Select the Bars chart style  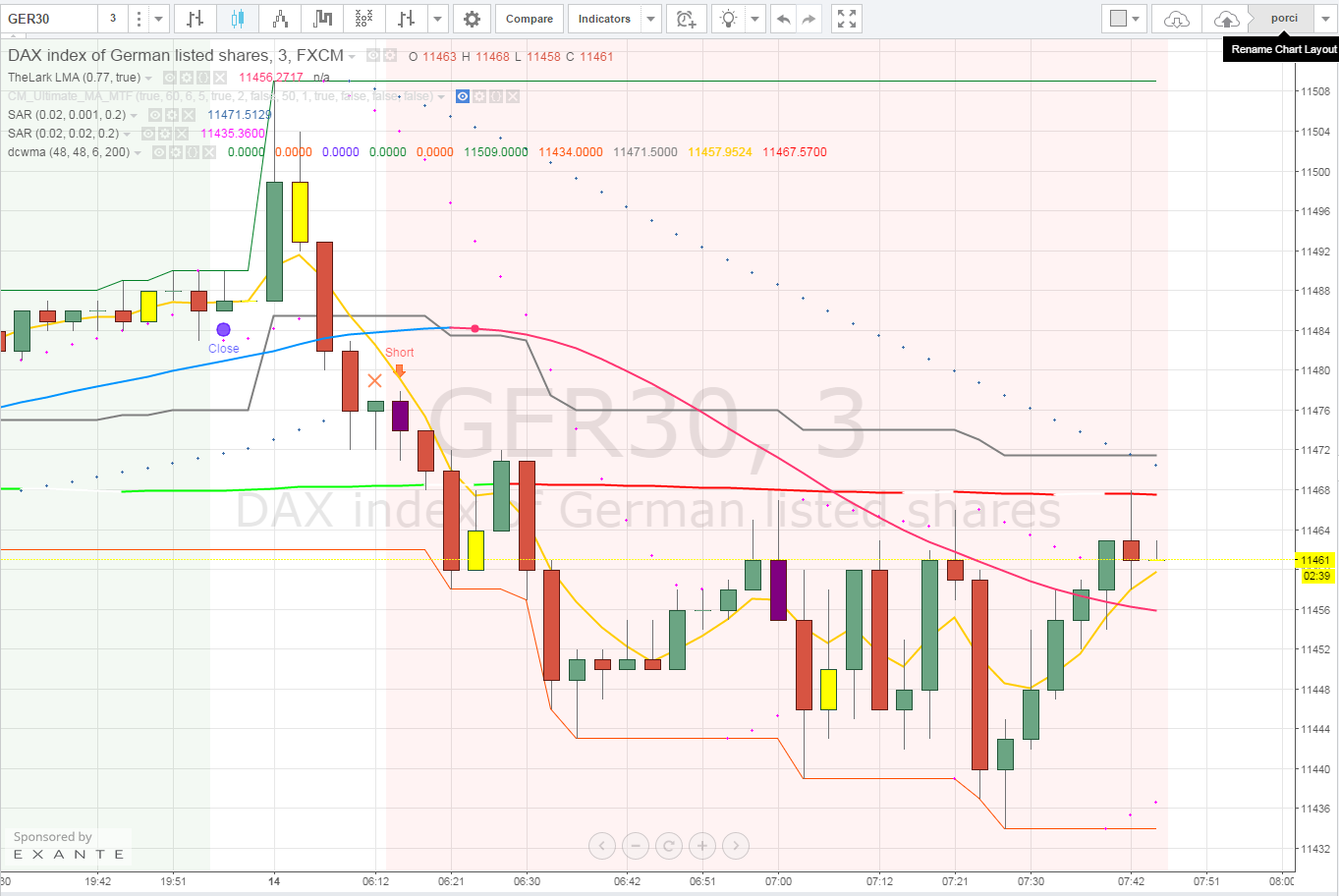pyautogui.click(x=195, y=19)
